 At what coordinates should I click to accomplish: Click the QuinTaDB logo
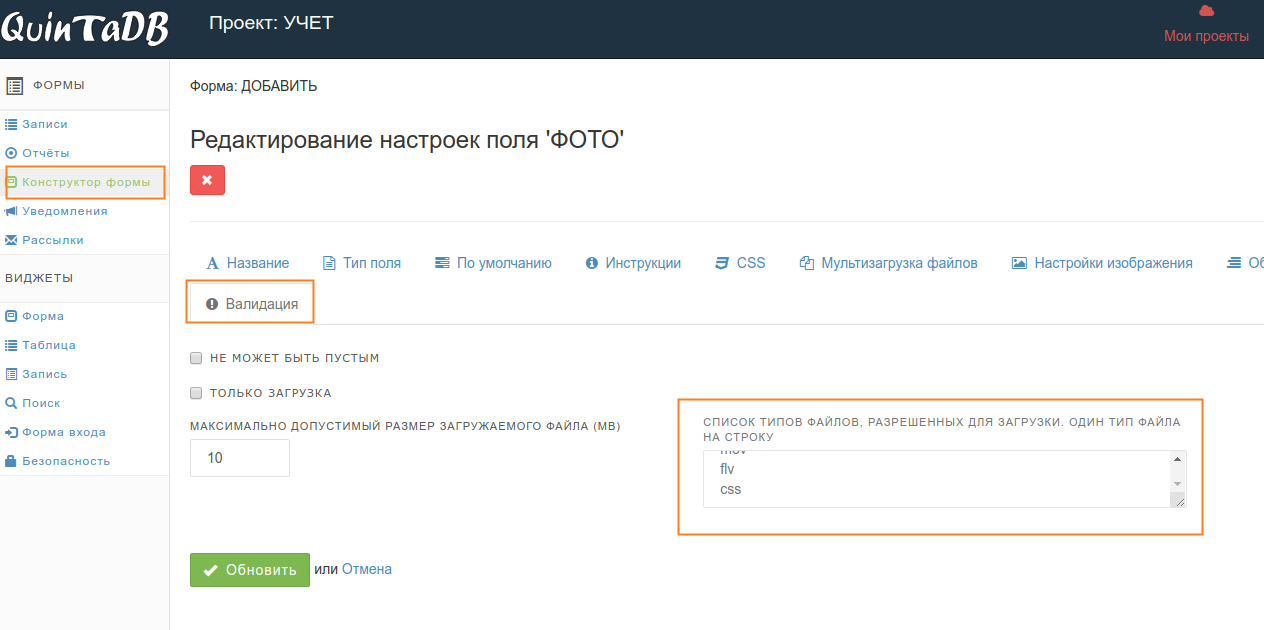[x=84, y=30]
